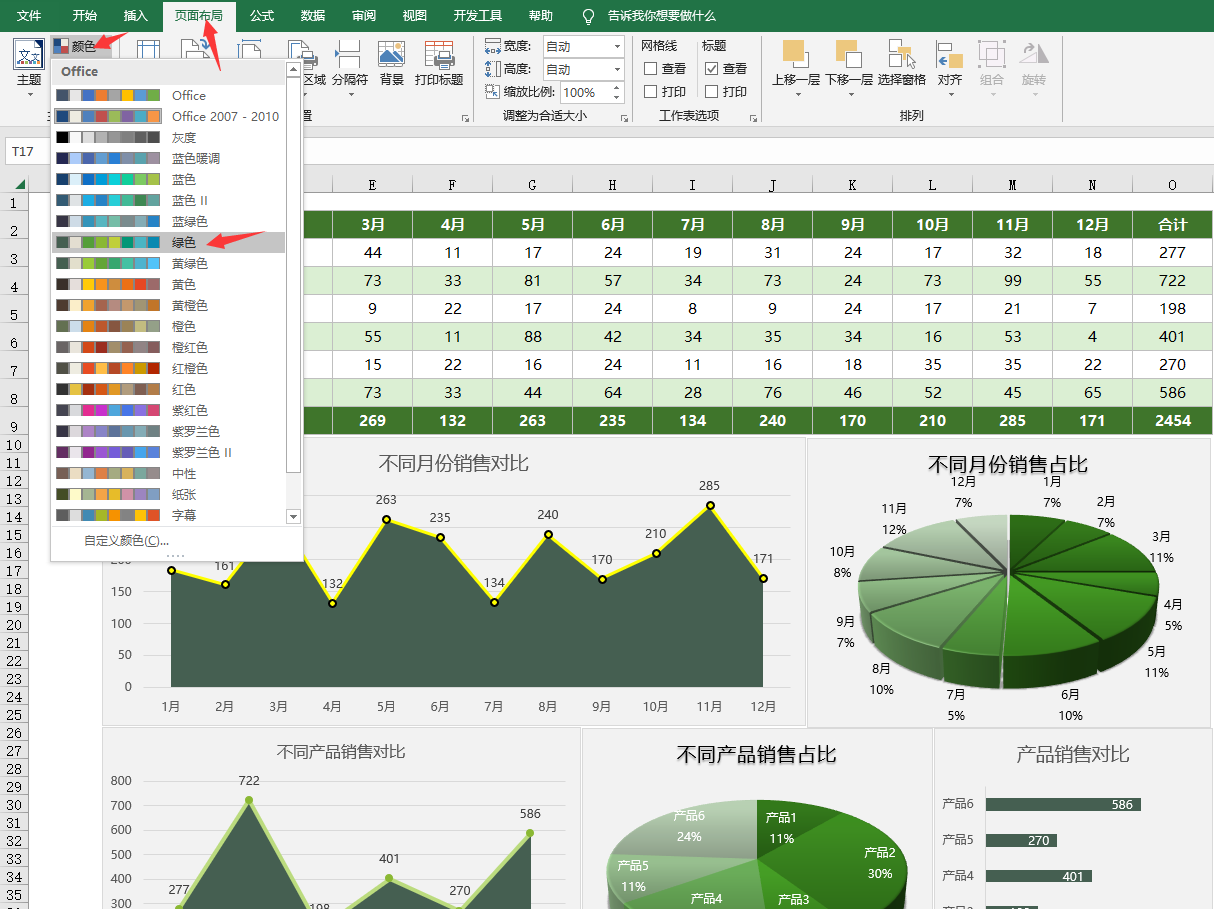Switch to the 审阅 tab
1214x909 pixels.
click(364, 16)
